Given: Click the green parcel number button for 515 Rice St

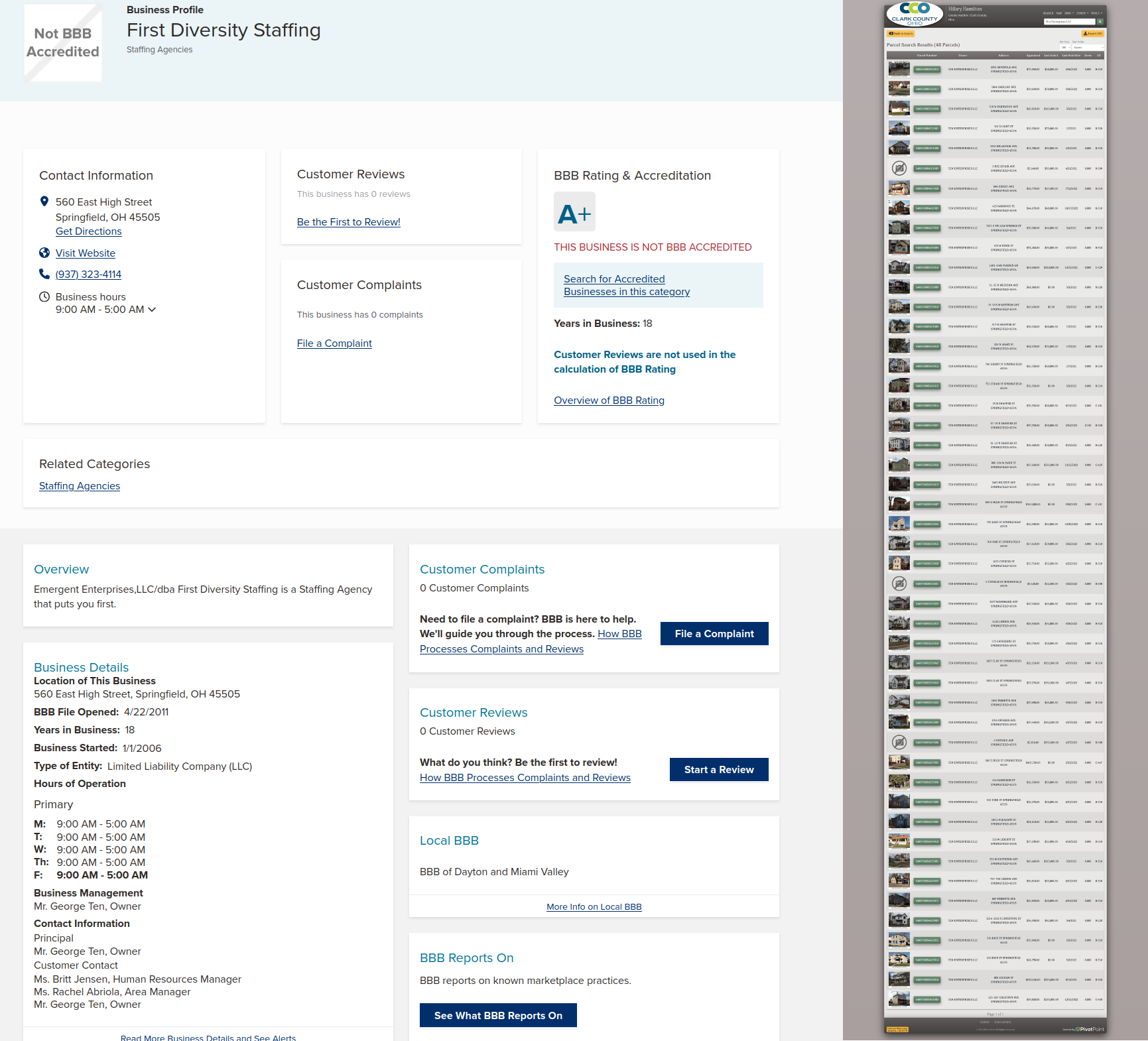Looking at the screenshot, I should pyautogui.click(x=926, y=940).
